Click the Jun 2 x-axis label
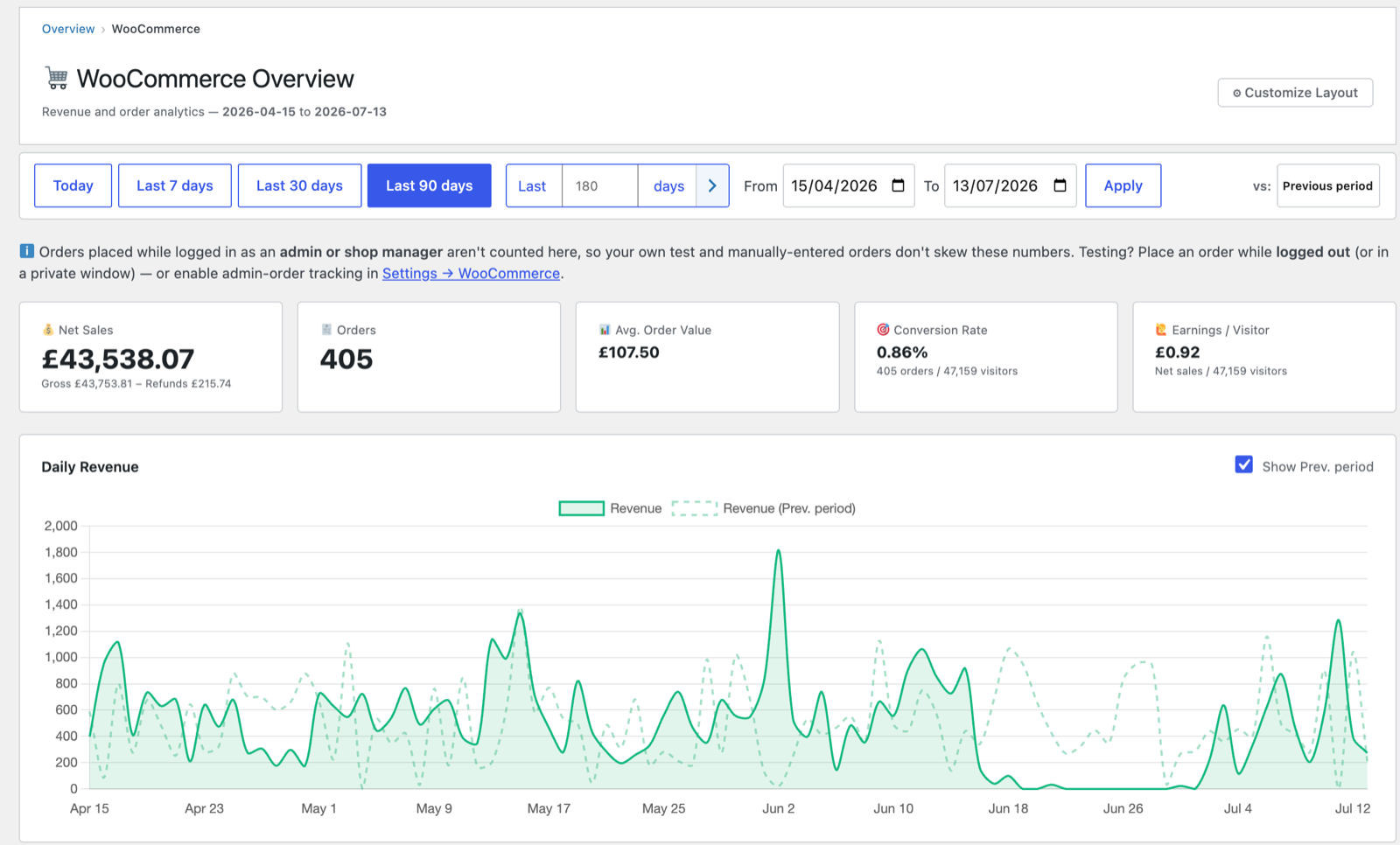The height and width of the screenshot is (845, 1400). click(x=779, y=808)
